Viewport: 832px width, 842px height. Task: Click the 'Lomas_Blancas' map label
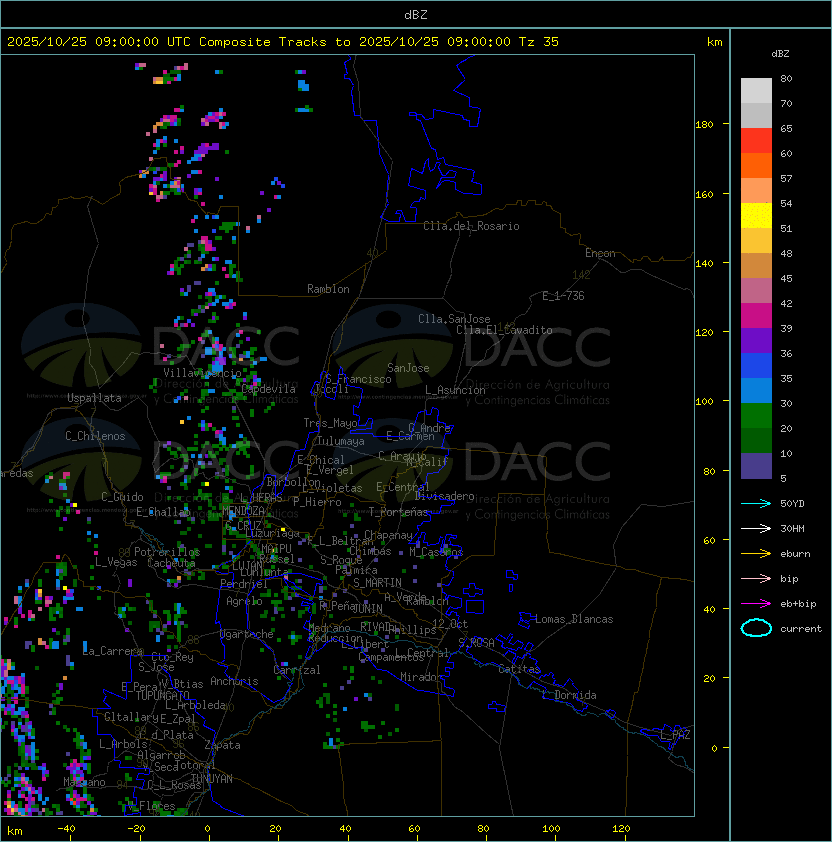[x=574, y=619]
